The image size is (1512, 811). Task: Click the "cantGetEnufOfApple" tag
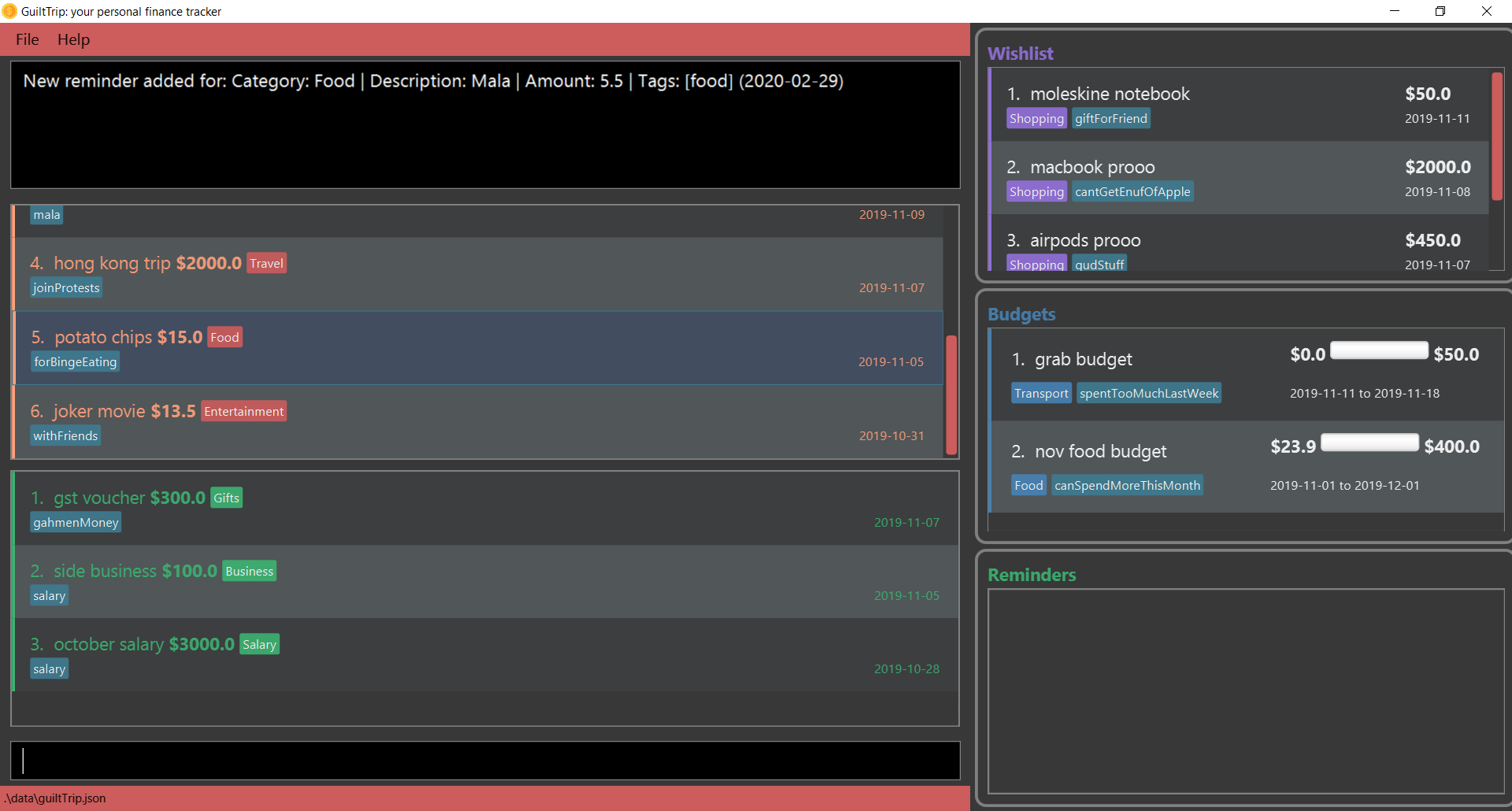pyautogui.click(x=1132, y=191)
